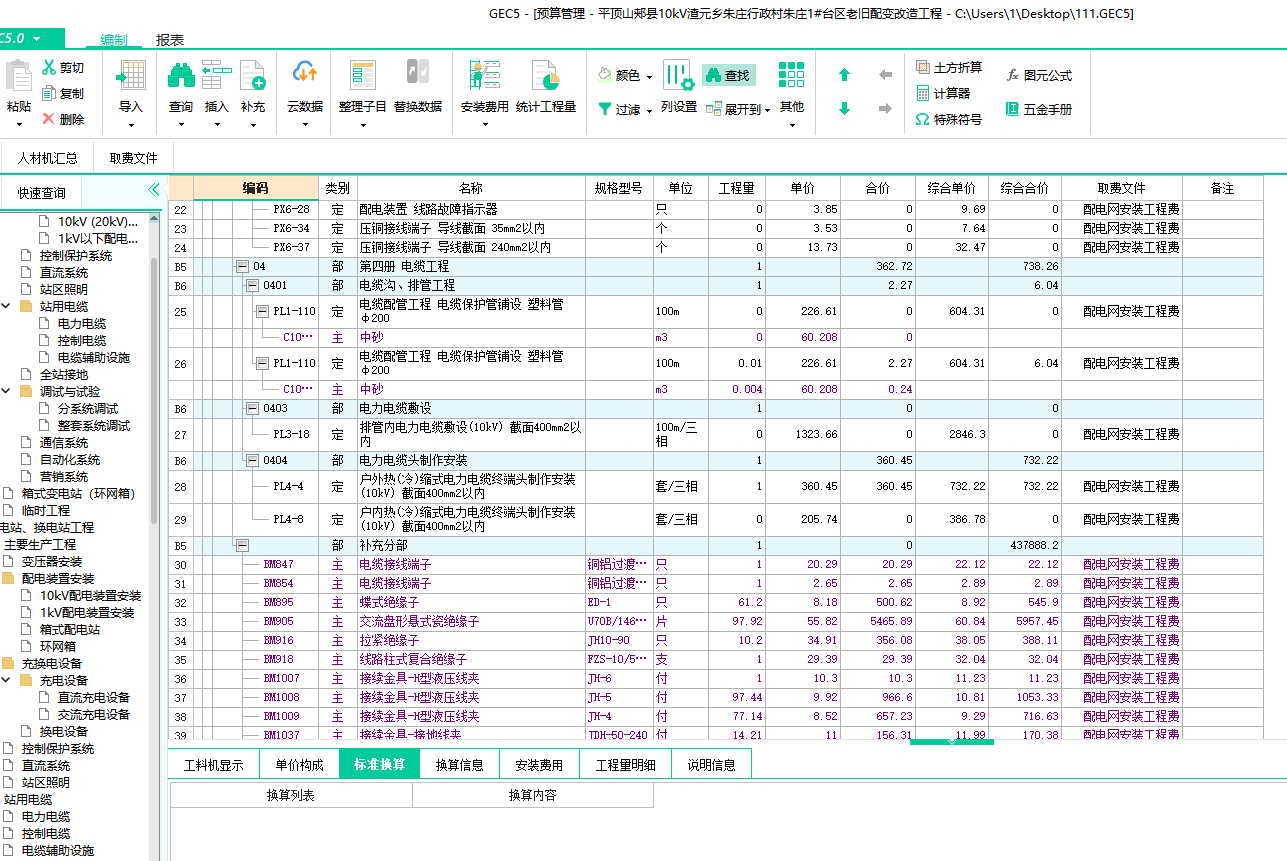This screenshot has height=861, width=1287.
Task: Open the 安装费用 bottom tab
Action: tap(539, 765)
